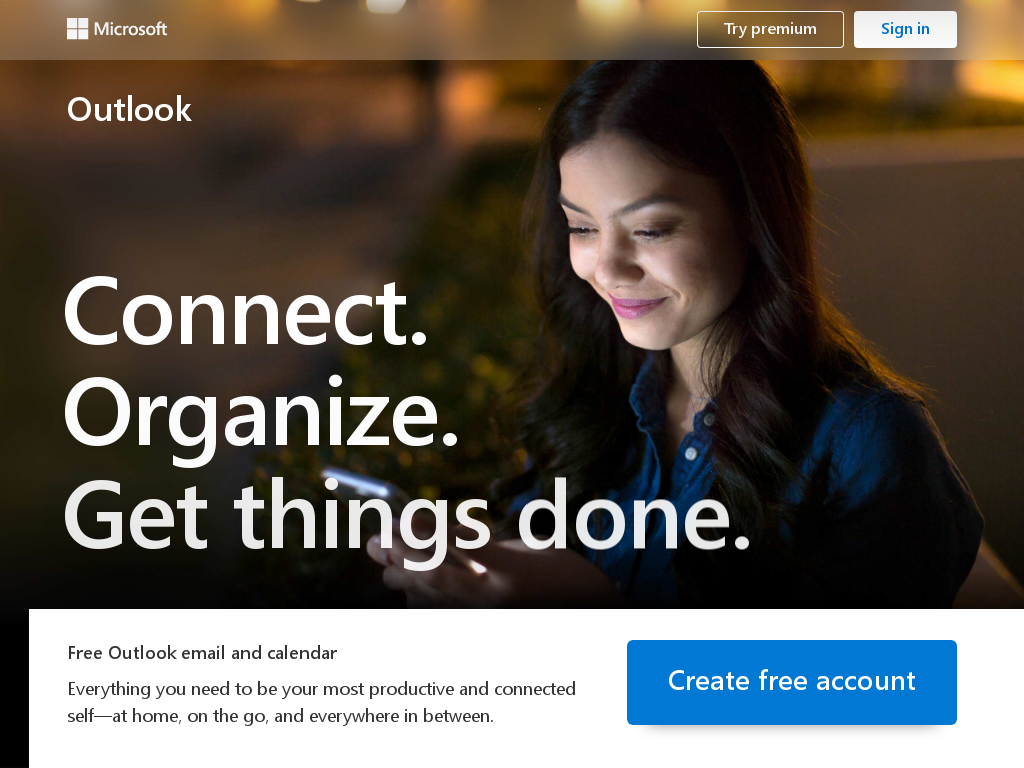Click the Microsoft wordmark text
1024x768 pixels.
tap(131, 29)
